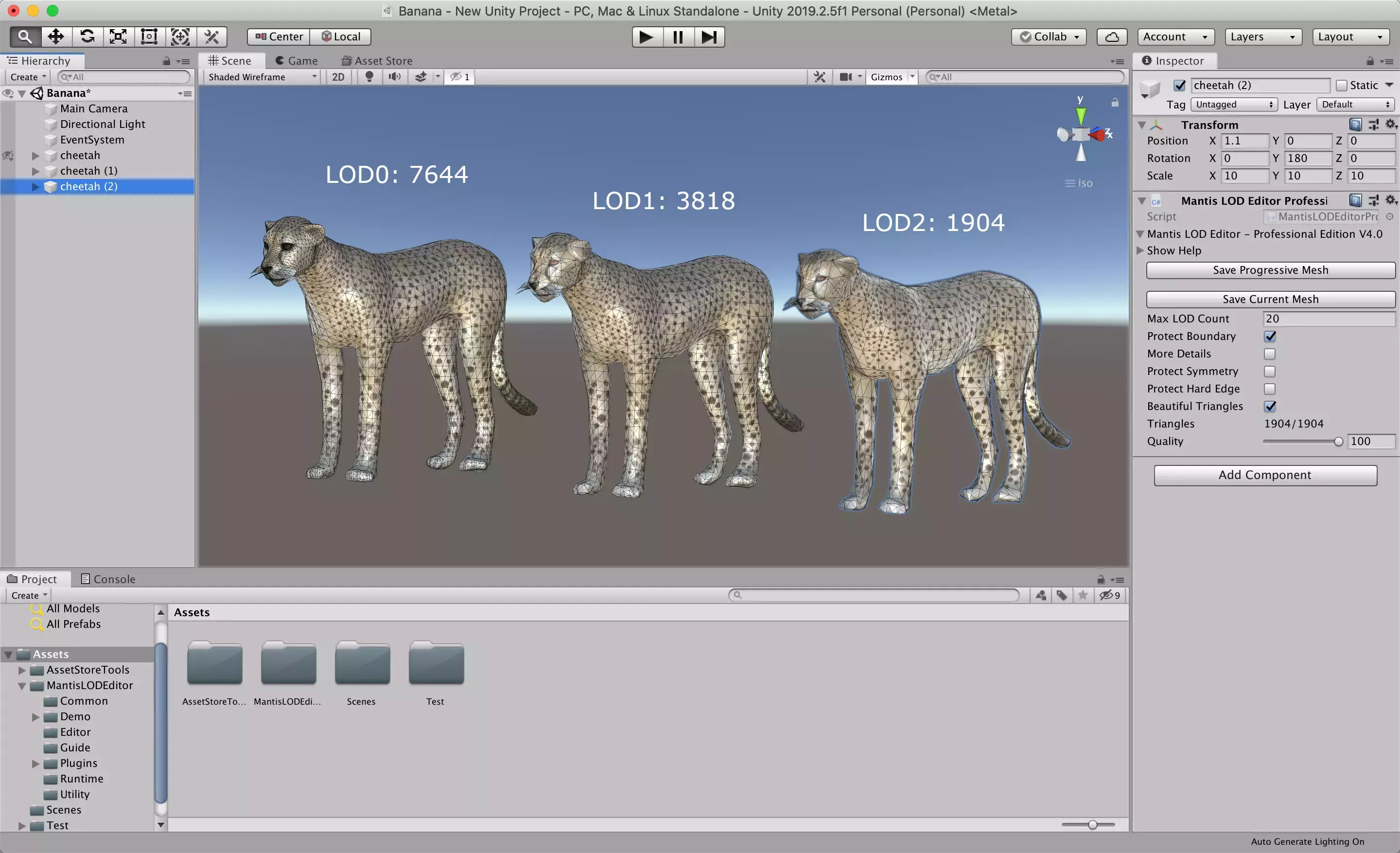Select the Rect Transform tool
This screenshot has height=853, width=1400.
tap(149, 36)
